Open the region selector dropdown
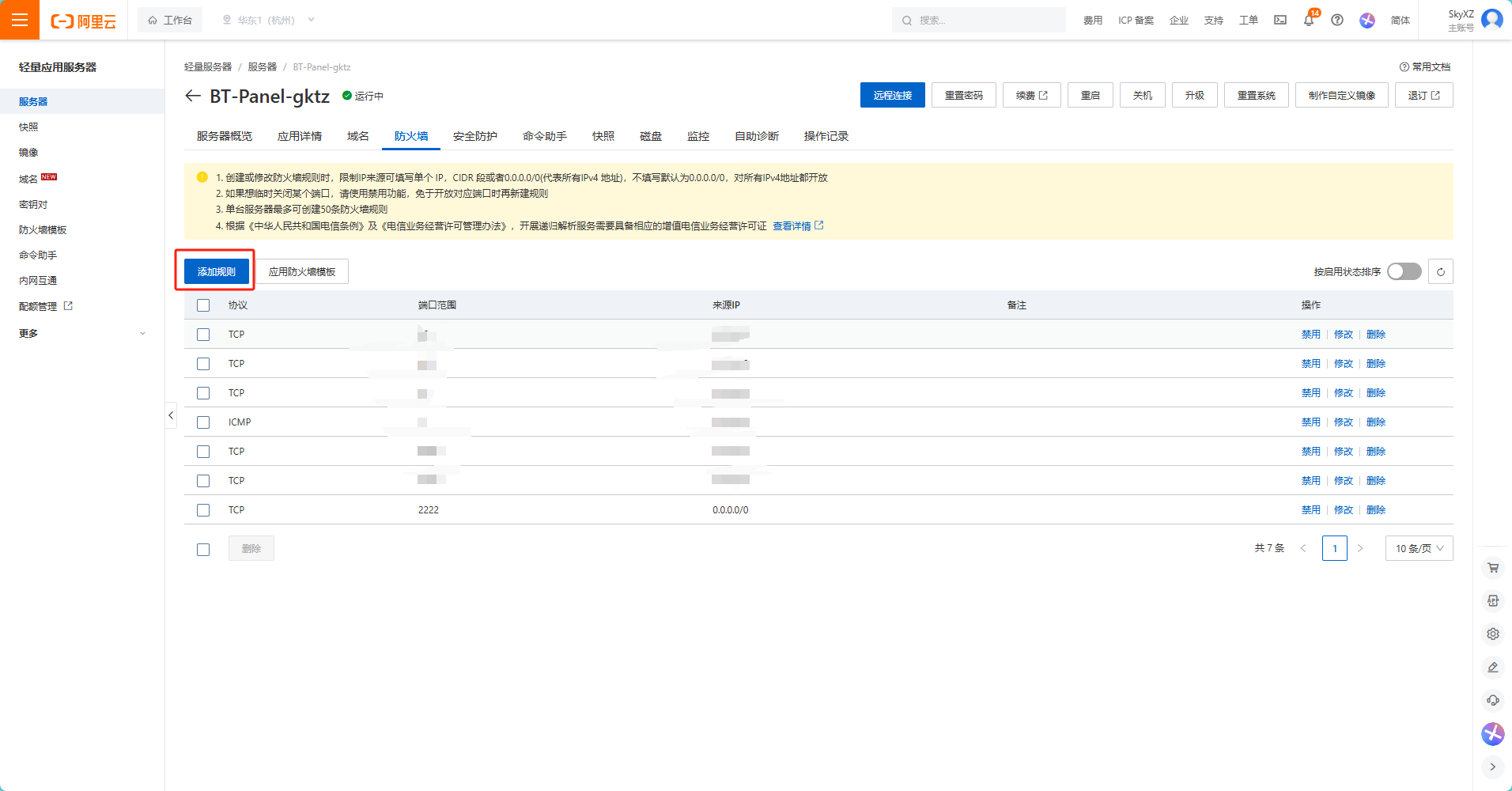Screen dimensions: 1512x791 coord(269,21)
